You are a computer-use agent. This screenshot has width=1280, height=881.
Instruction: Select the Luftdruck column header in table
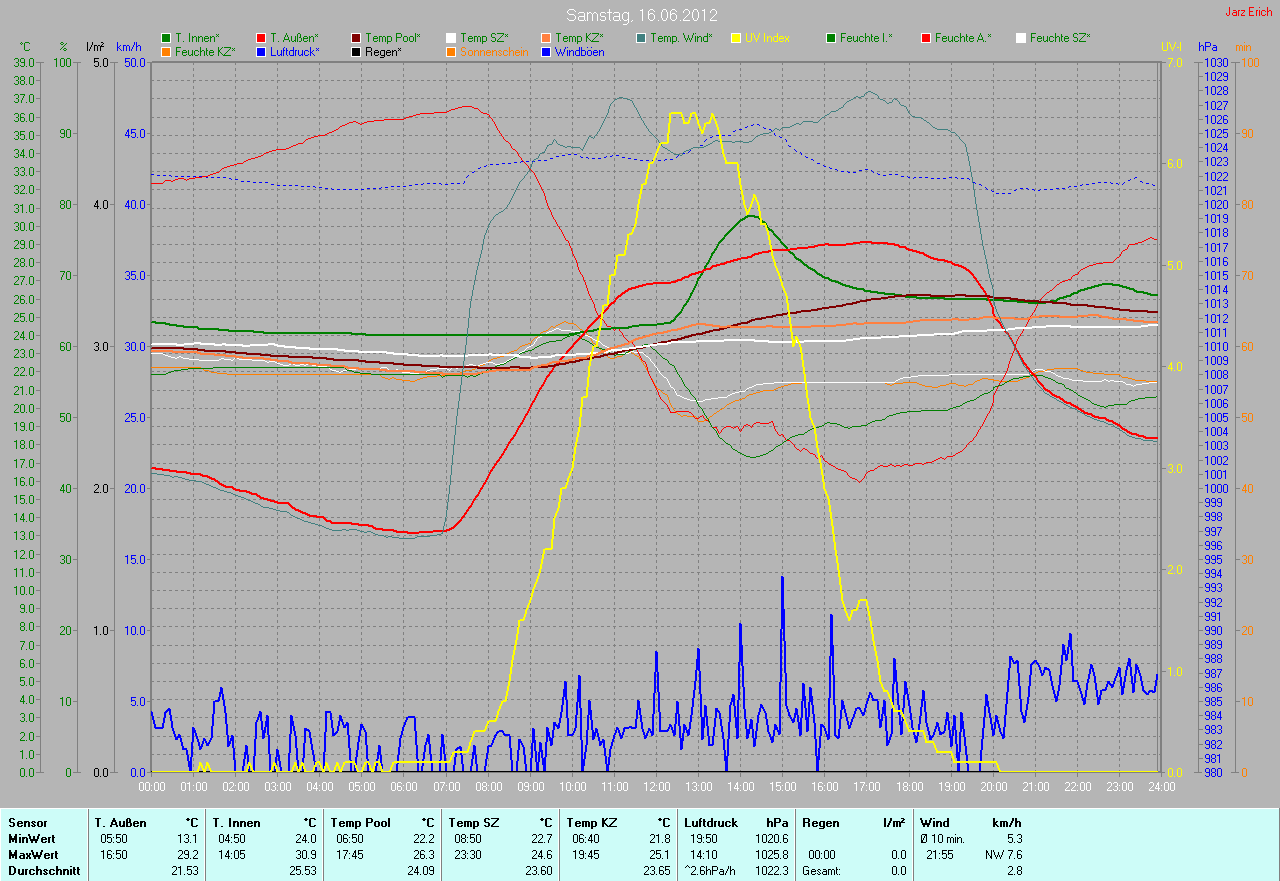(710, 822)
